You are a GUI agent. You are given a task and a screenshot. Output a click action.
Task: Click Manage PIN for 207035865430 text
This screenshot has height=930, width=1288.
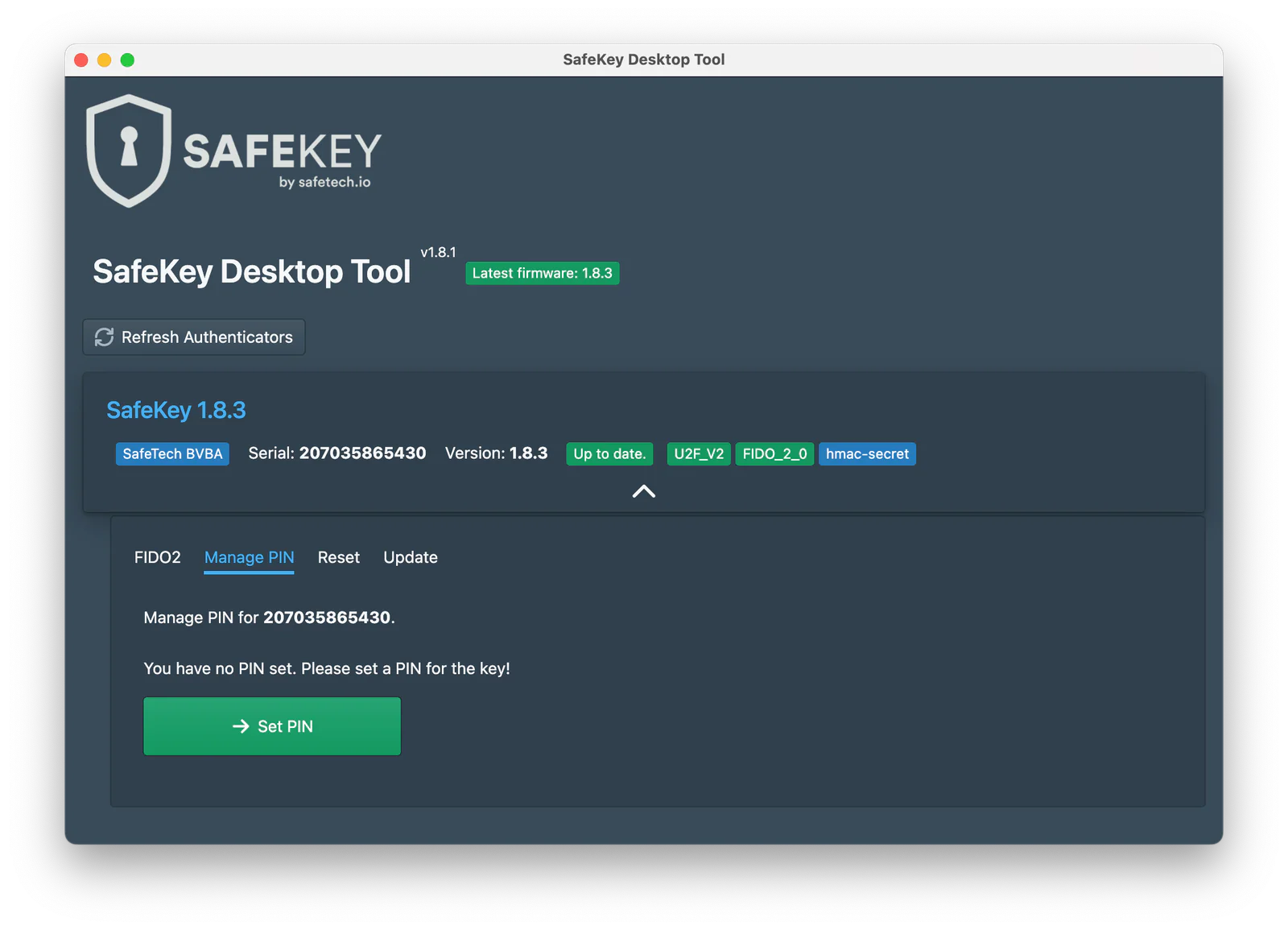[x=269, y=618]
